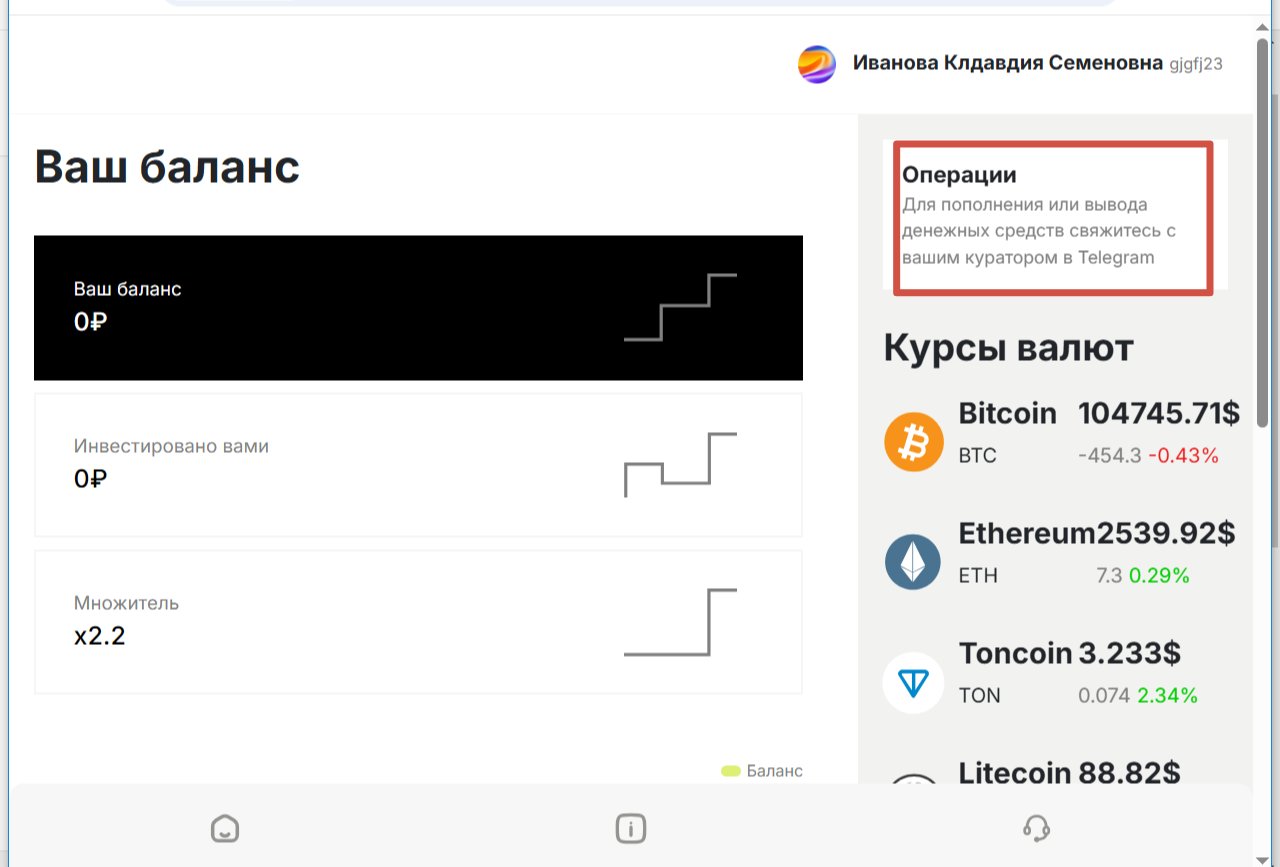This screenshot has width=1280, height=867.
Task: Click the Toncoin logo icon
Action: pyautogui.click(x=913, y=683)
